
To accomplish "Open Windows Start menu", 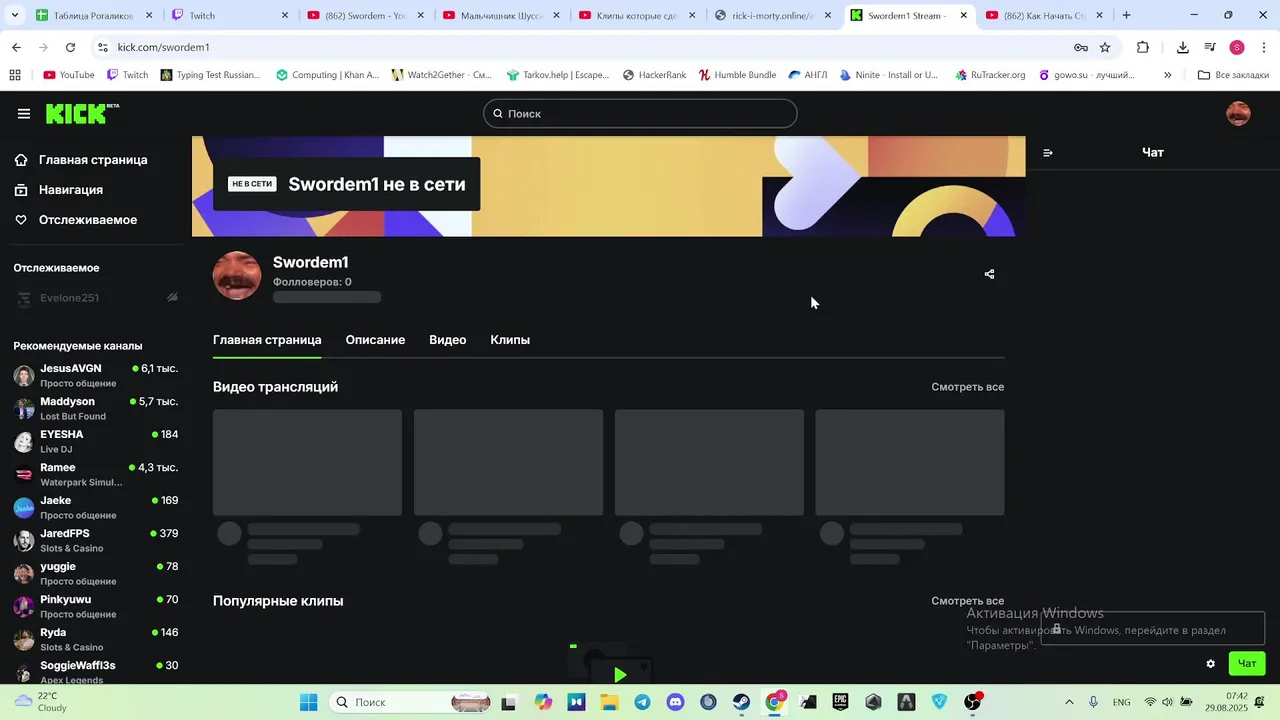I will (308, 702).
